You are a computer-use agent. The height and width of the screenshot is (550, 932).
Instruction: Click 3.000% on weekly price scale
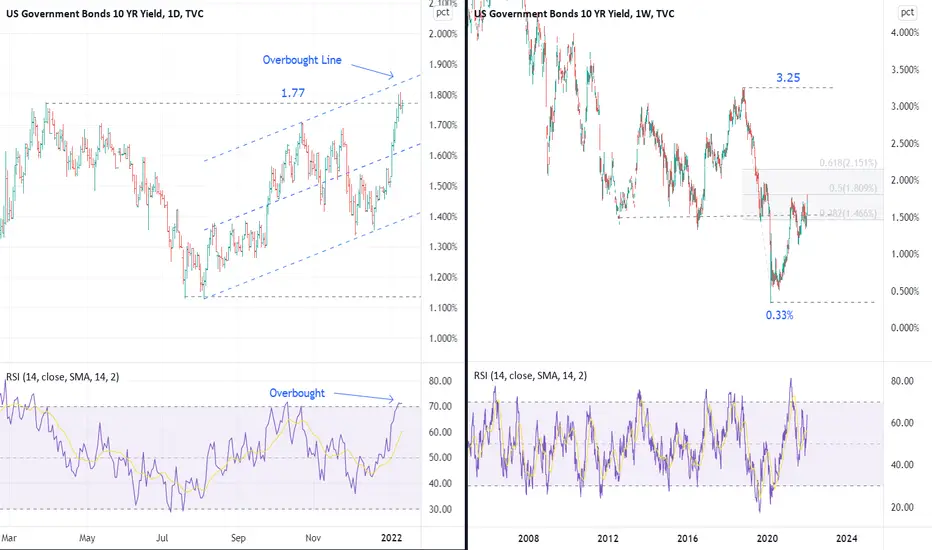point(905,106)
